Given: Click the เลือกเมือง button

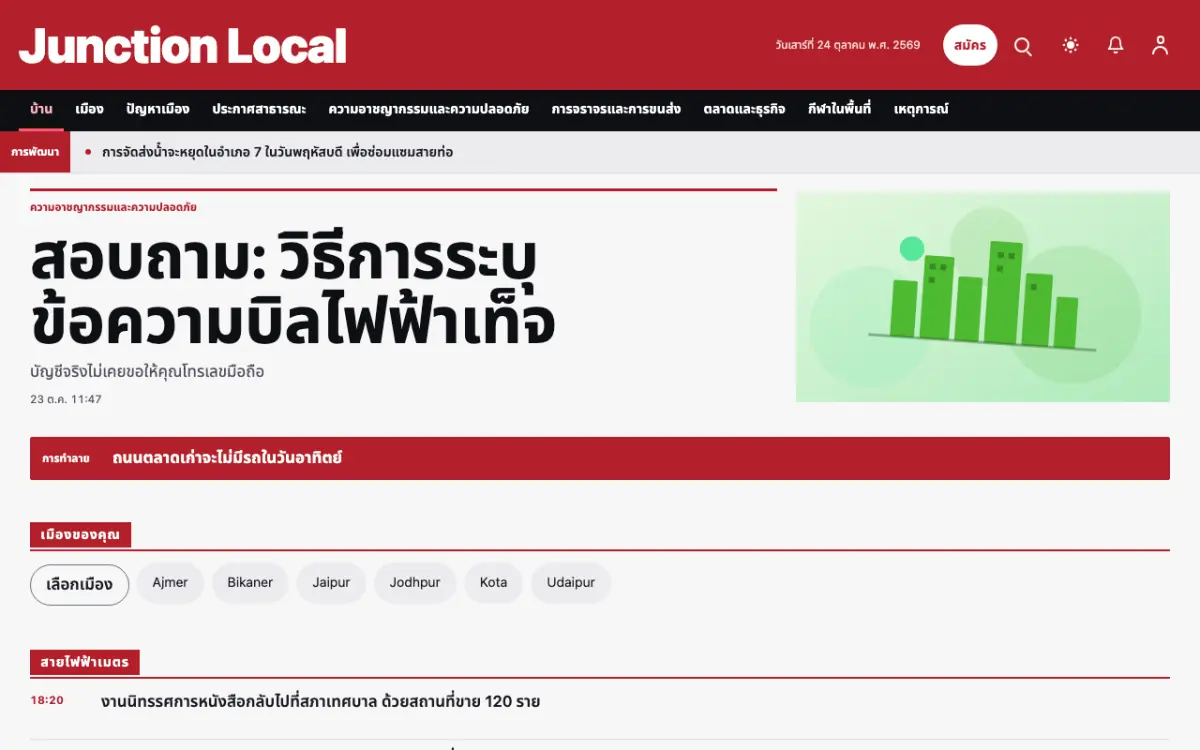Looking at the screenshot, I should click(80, 584).
